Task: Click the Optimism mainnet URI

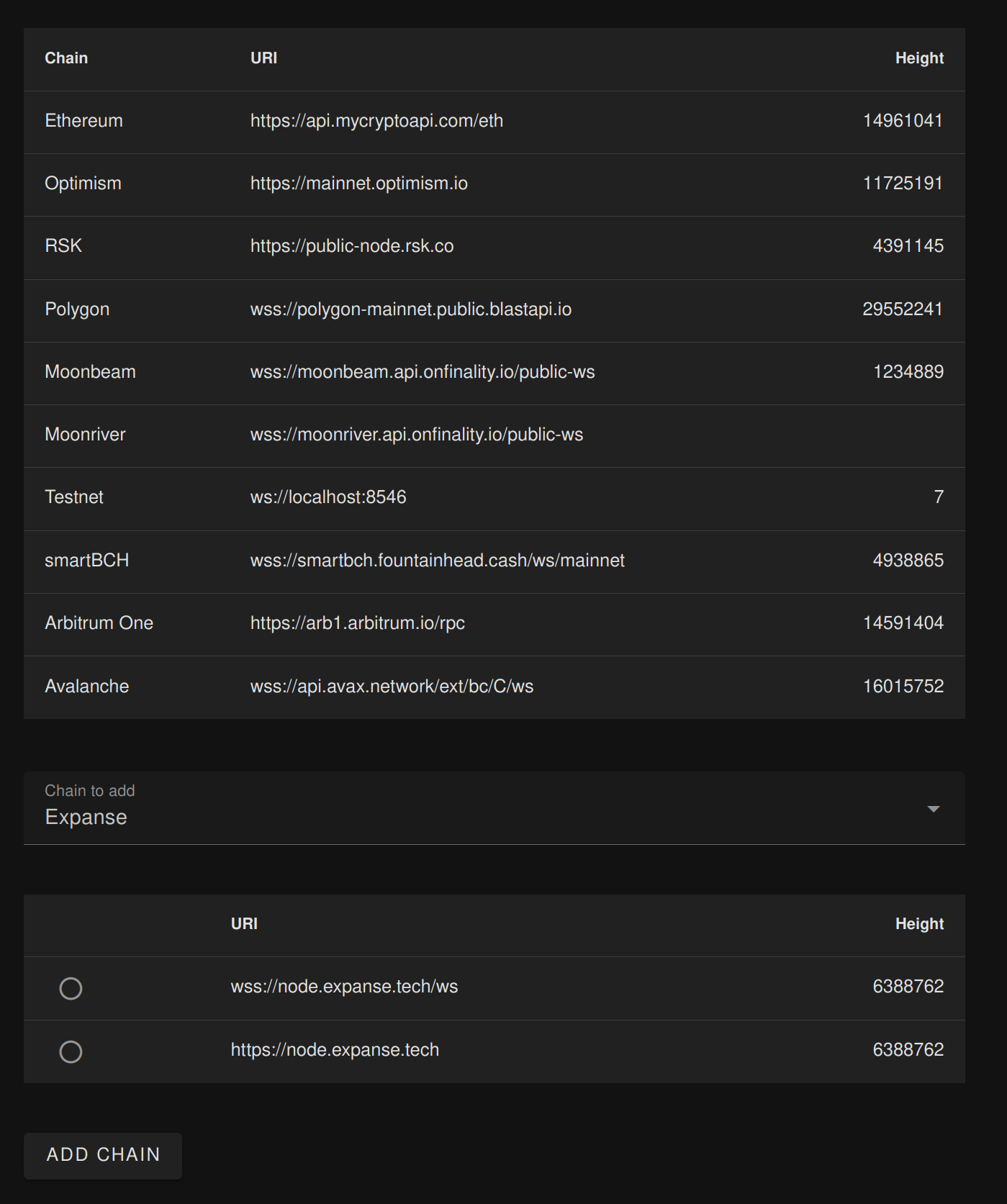Action: 358,184
